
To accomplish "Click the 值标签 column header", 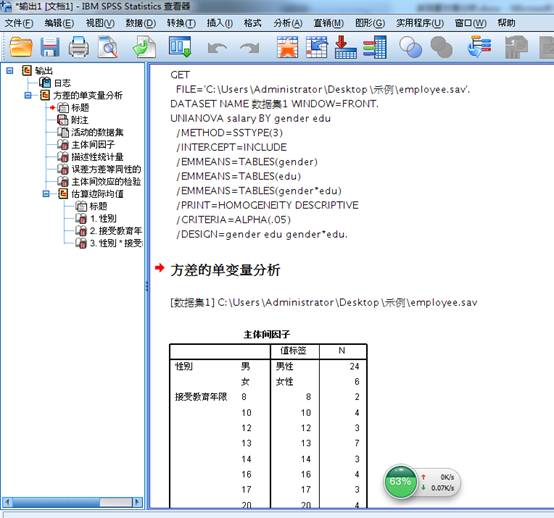I will pos(293,351).
